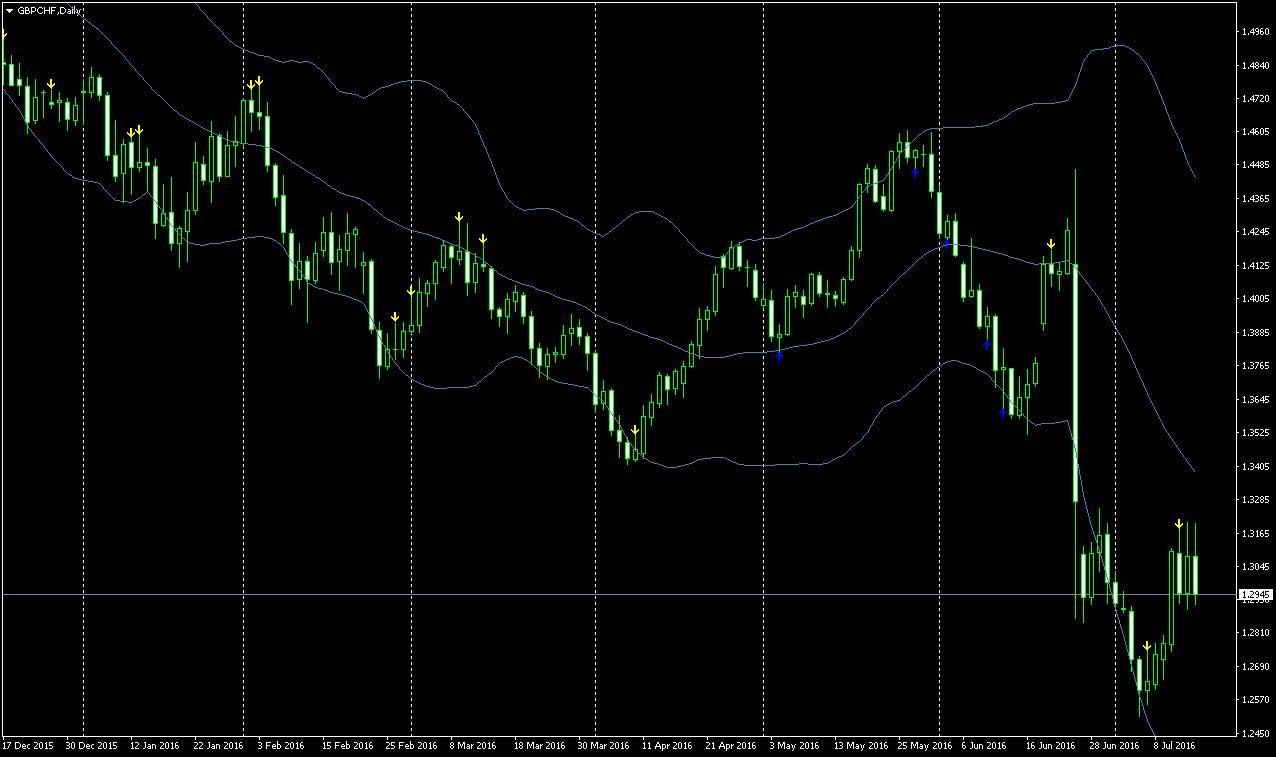Click the GBPCHF,Daily chart title text
Viewport: 1276px width, 757px height.
coord(50,10)
